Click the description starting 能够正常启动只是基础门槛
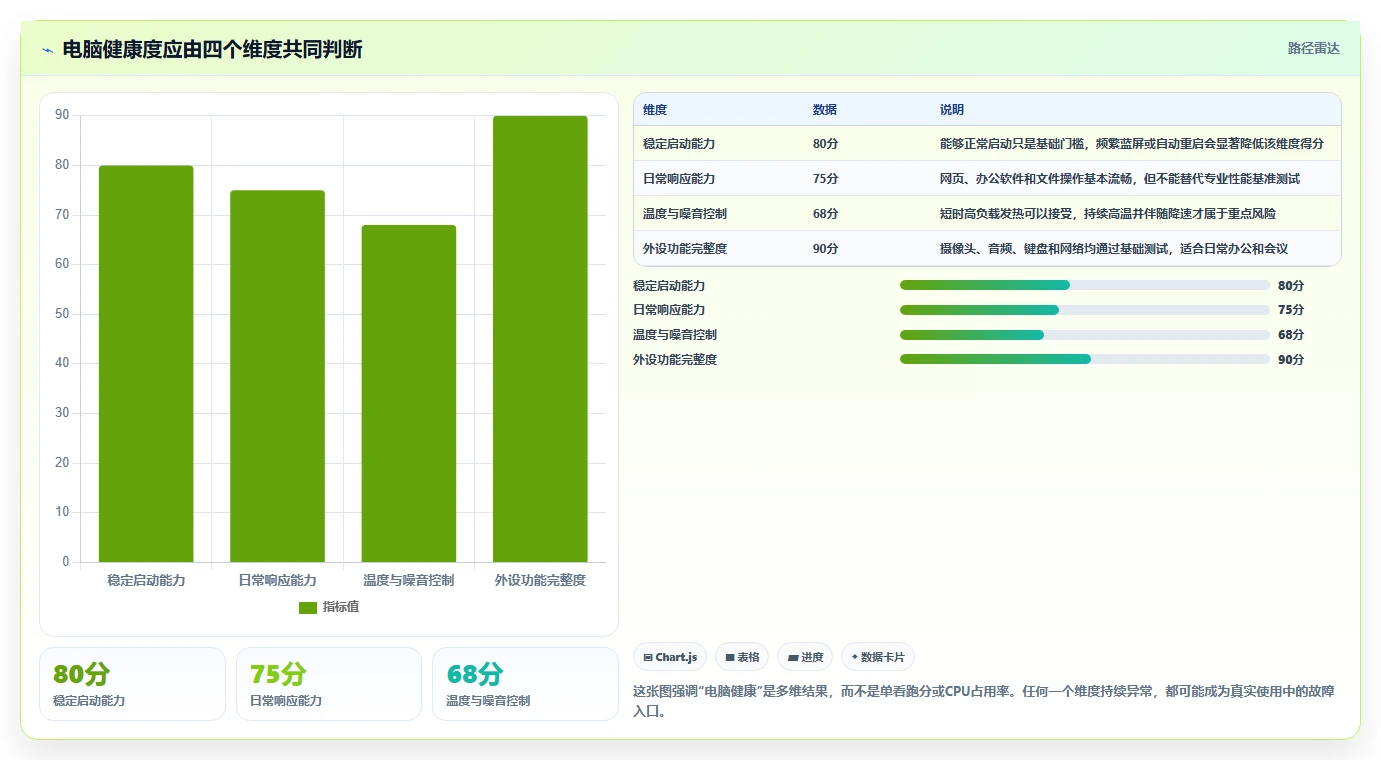1381x760 pixels. pos(1132,144)
